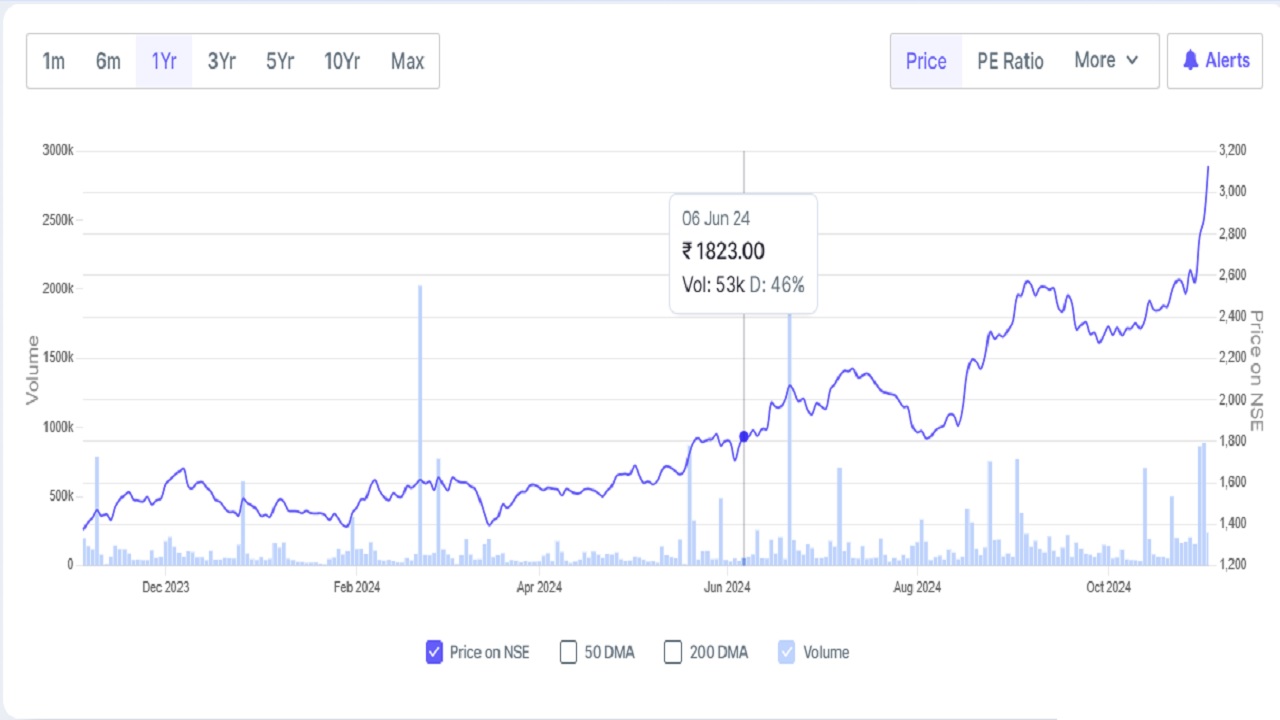Click the Price on NSE axis title
This screenshot has height=720, width=1280.
click(x=1257, y=371)
